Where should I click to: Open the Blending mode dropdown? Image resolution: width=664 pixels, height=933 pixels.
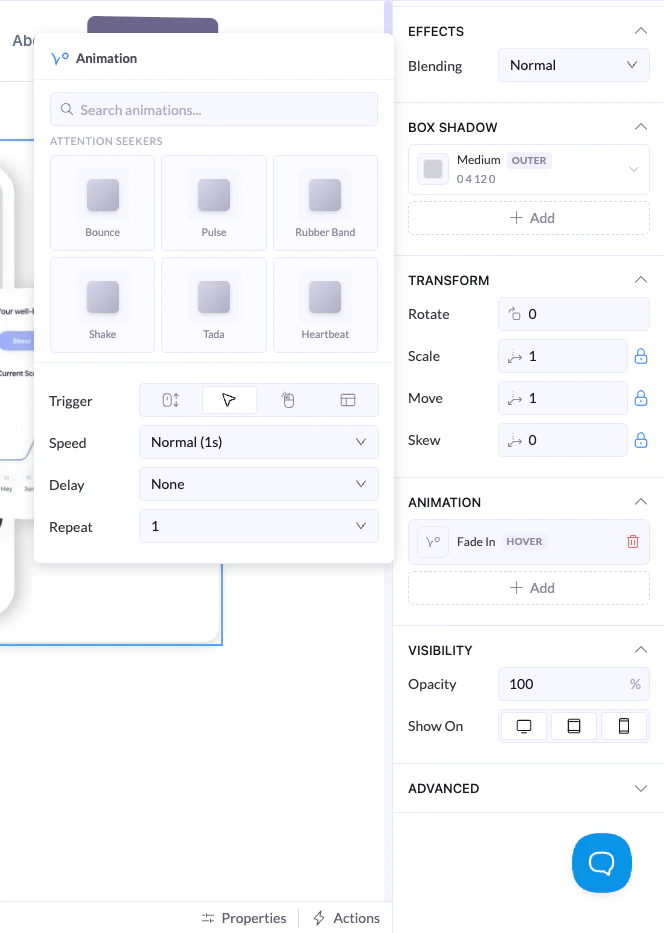574,65
